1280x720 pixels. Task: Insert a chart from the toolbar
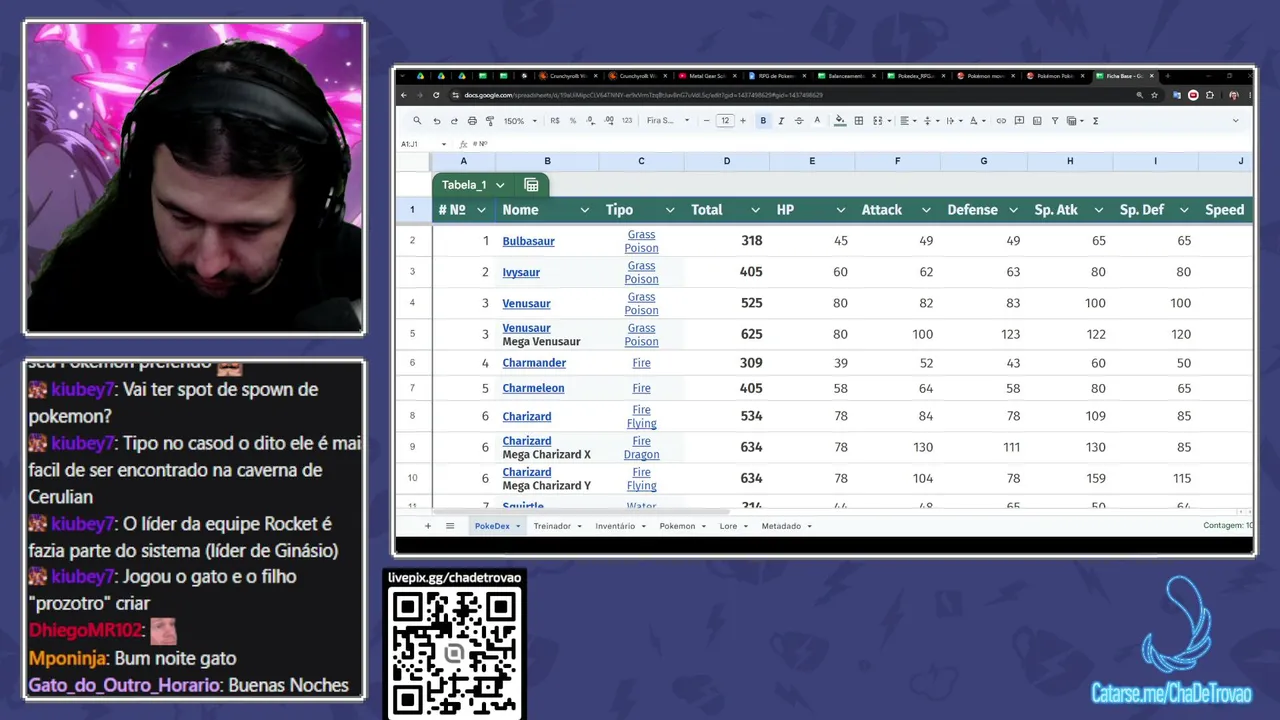pyautogui.click(x=1037, y=121)
